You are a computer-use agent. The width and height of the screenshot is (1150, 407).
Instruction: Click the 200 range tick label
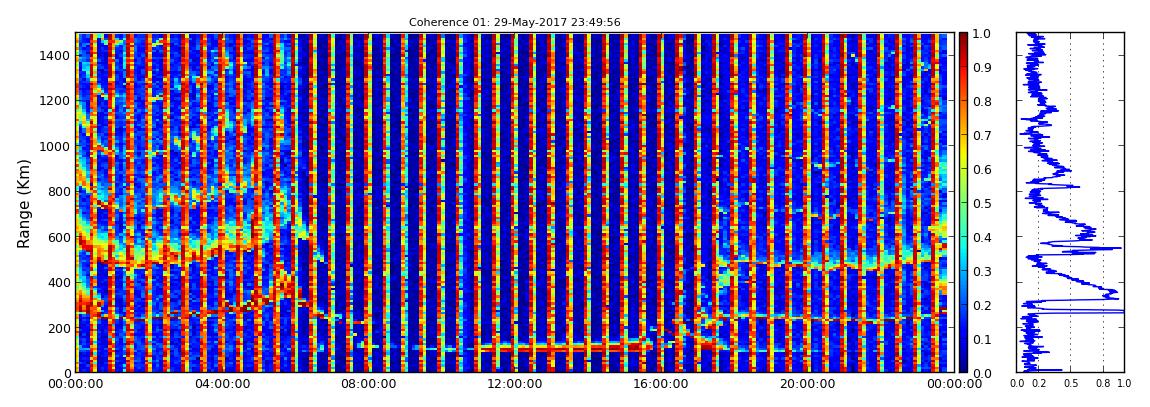tap(59, 329)
